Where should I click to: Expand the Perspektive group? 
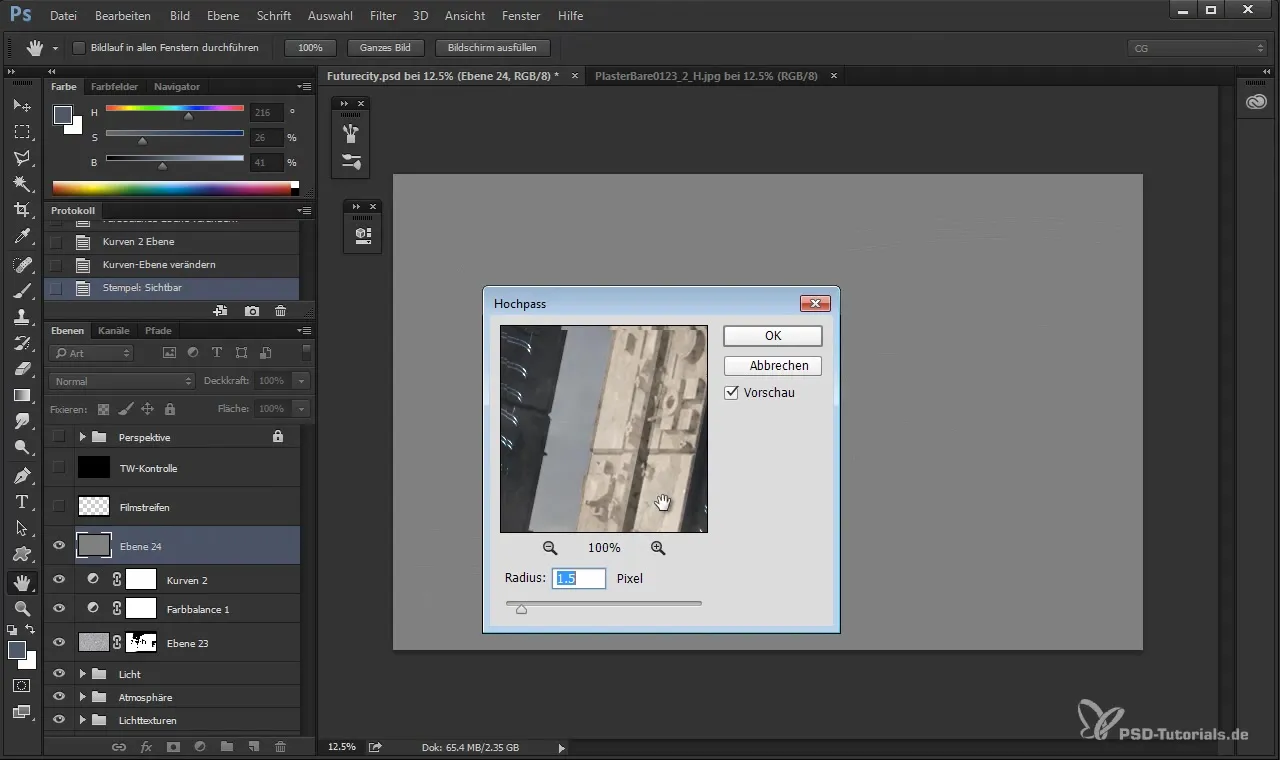pos(83,437)
